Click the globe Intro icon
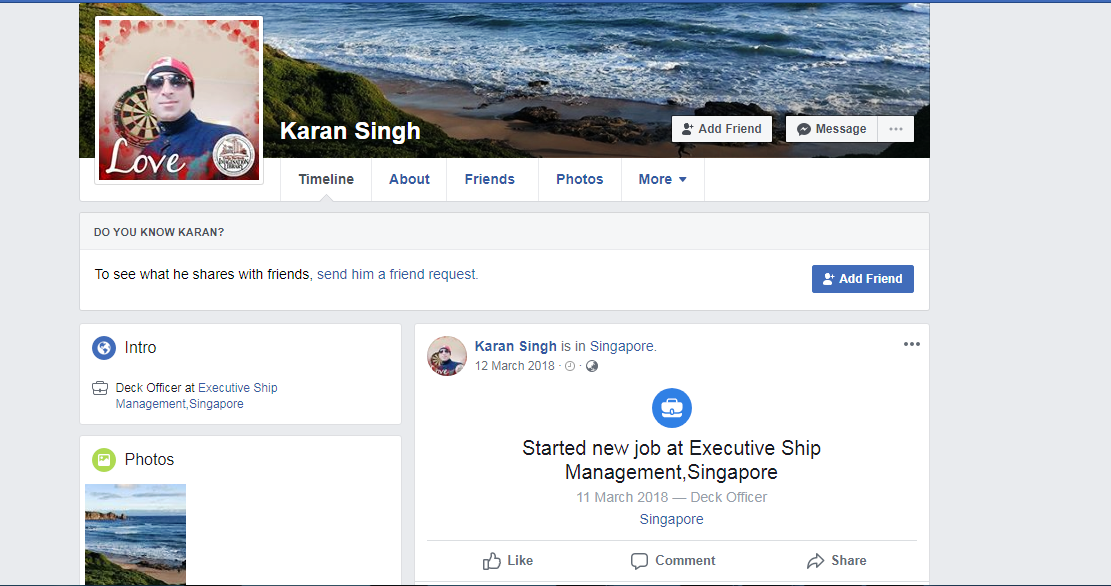 pos(104,348)
